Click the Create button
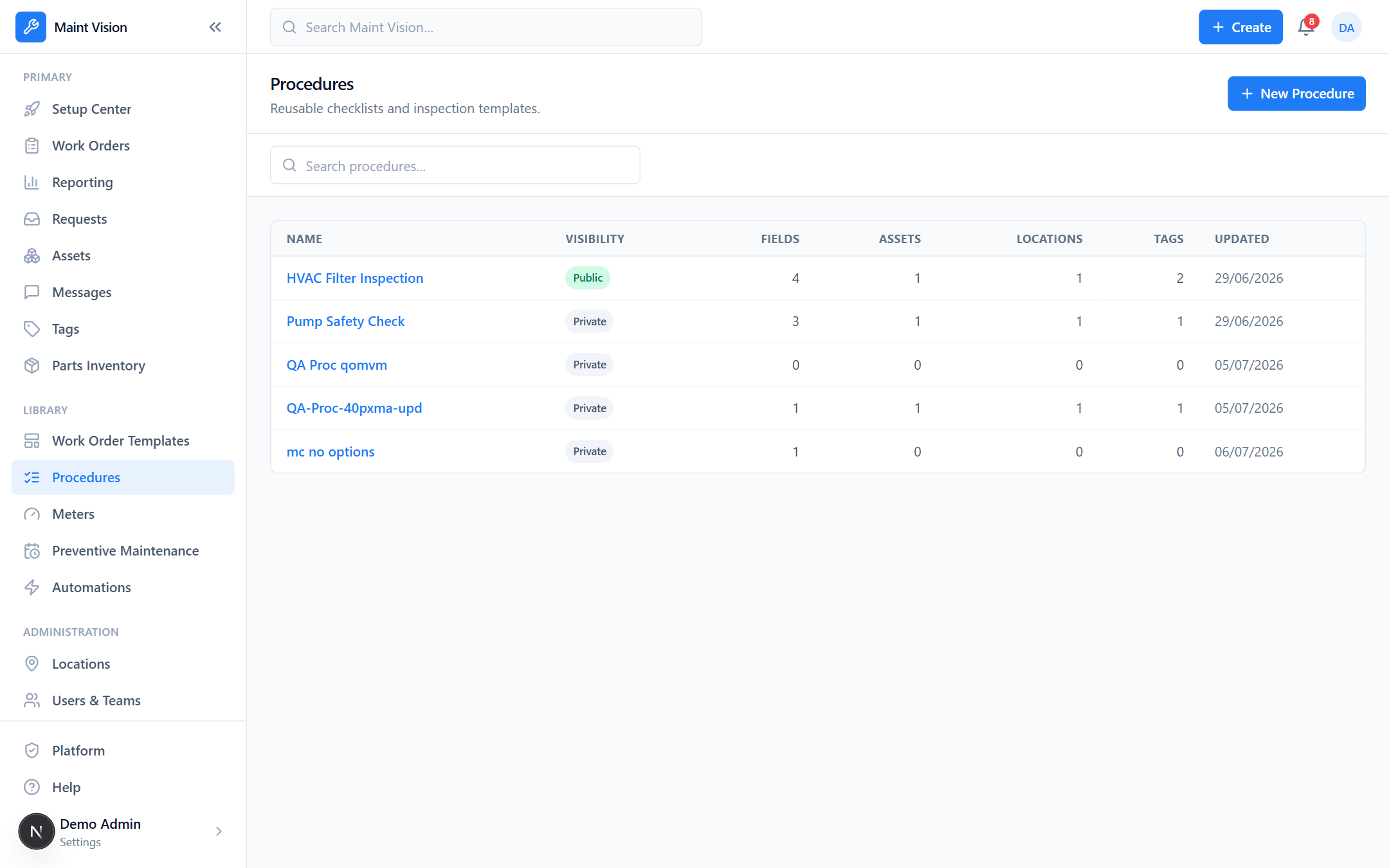Viewport: 1389px width, 868px height. pyautogui.click(x=1240, y=27)
